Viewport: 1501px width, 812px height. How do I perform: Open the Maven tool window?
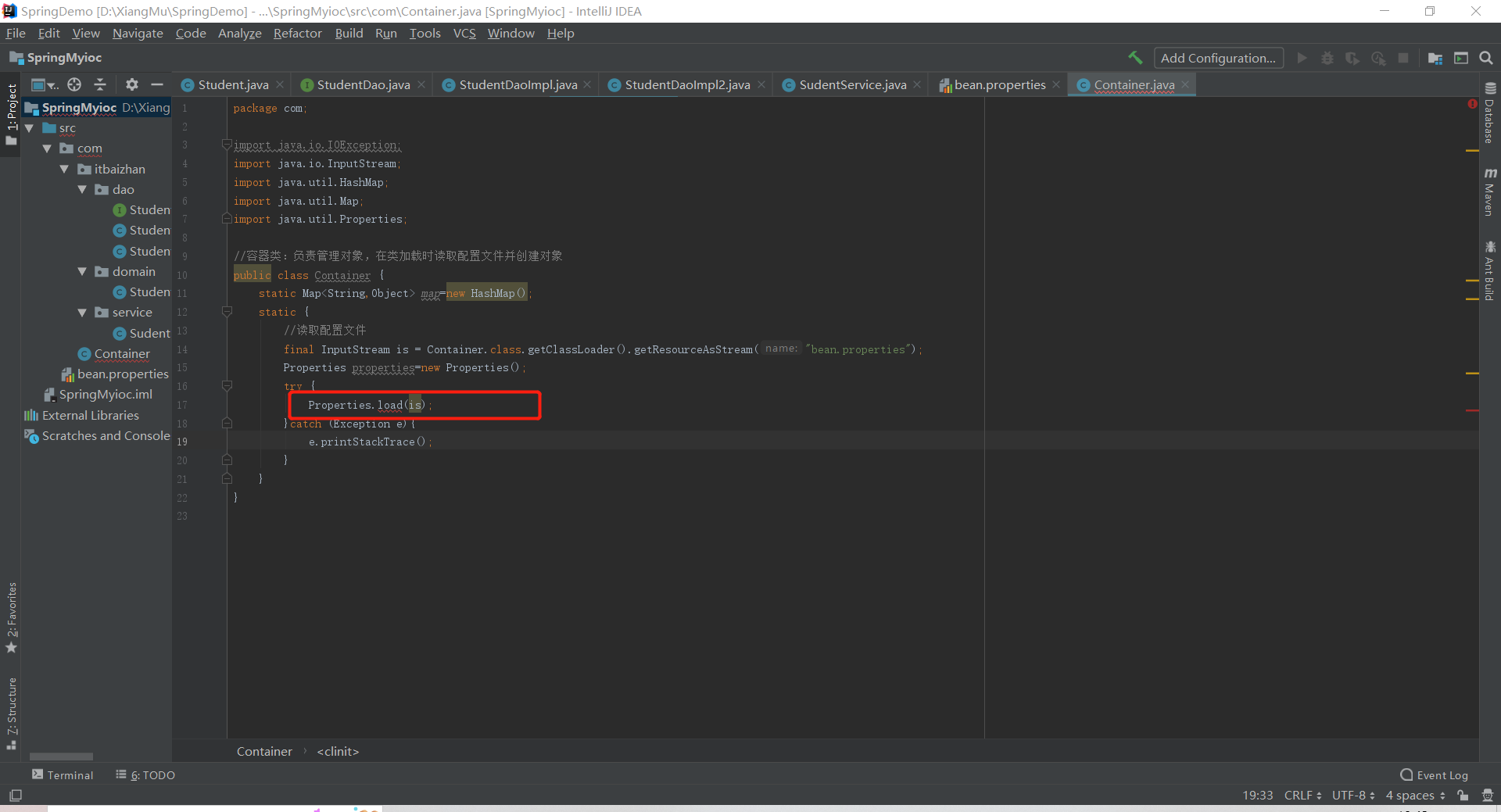click(1490, 191)
